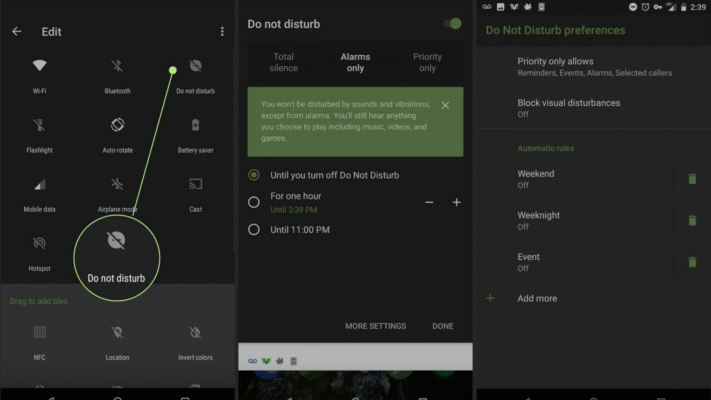Select the Auto-rotate tile

[117, 135]
